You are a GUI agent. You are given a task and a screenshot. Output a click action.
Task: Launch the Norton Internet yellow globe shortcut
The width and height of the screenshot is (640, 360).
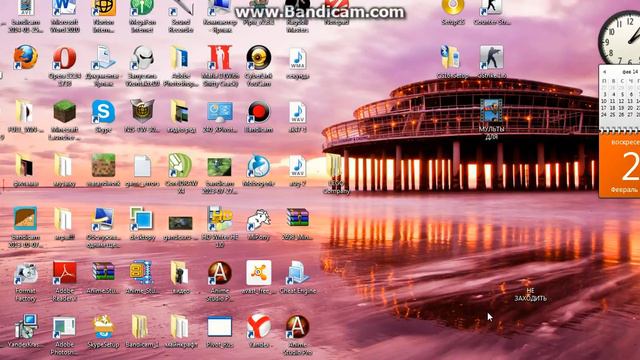point(103,8)
